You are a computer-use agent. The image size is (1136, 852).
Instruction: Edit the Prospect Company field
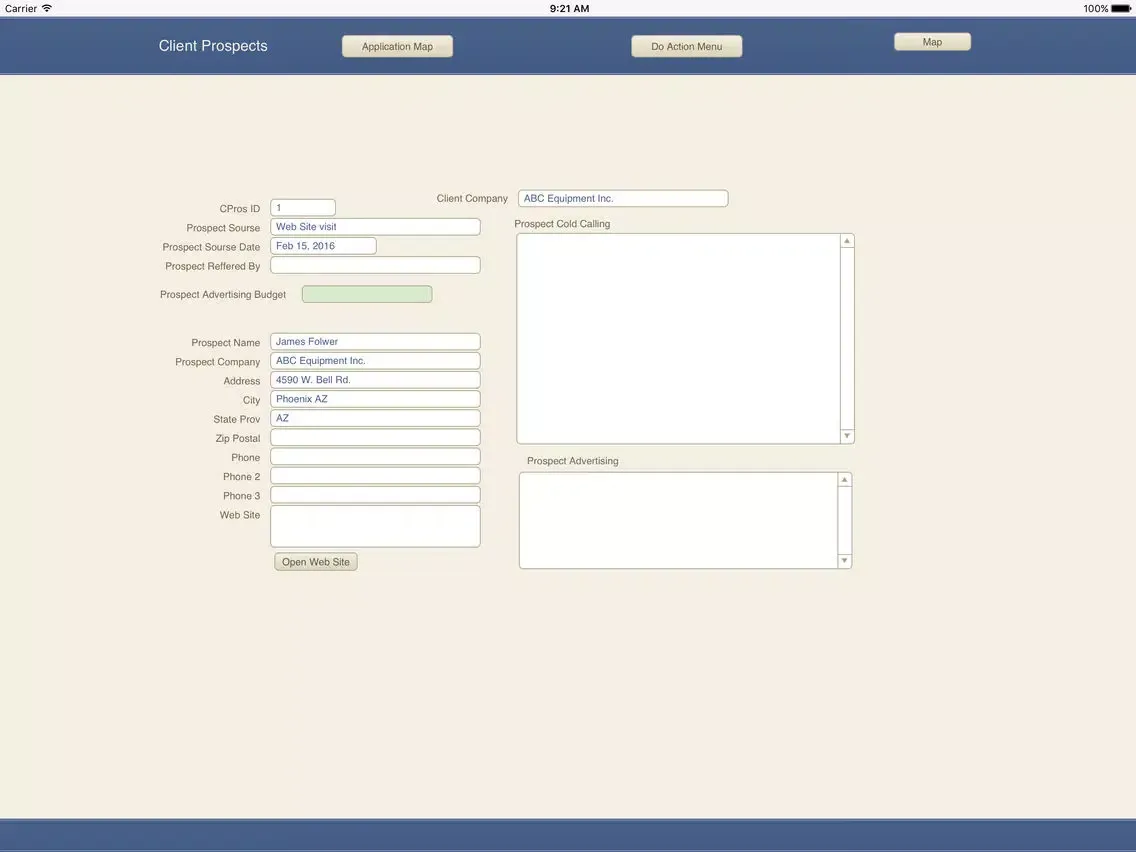375,361
